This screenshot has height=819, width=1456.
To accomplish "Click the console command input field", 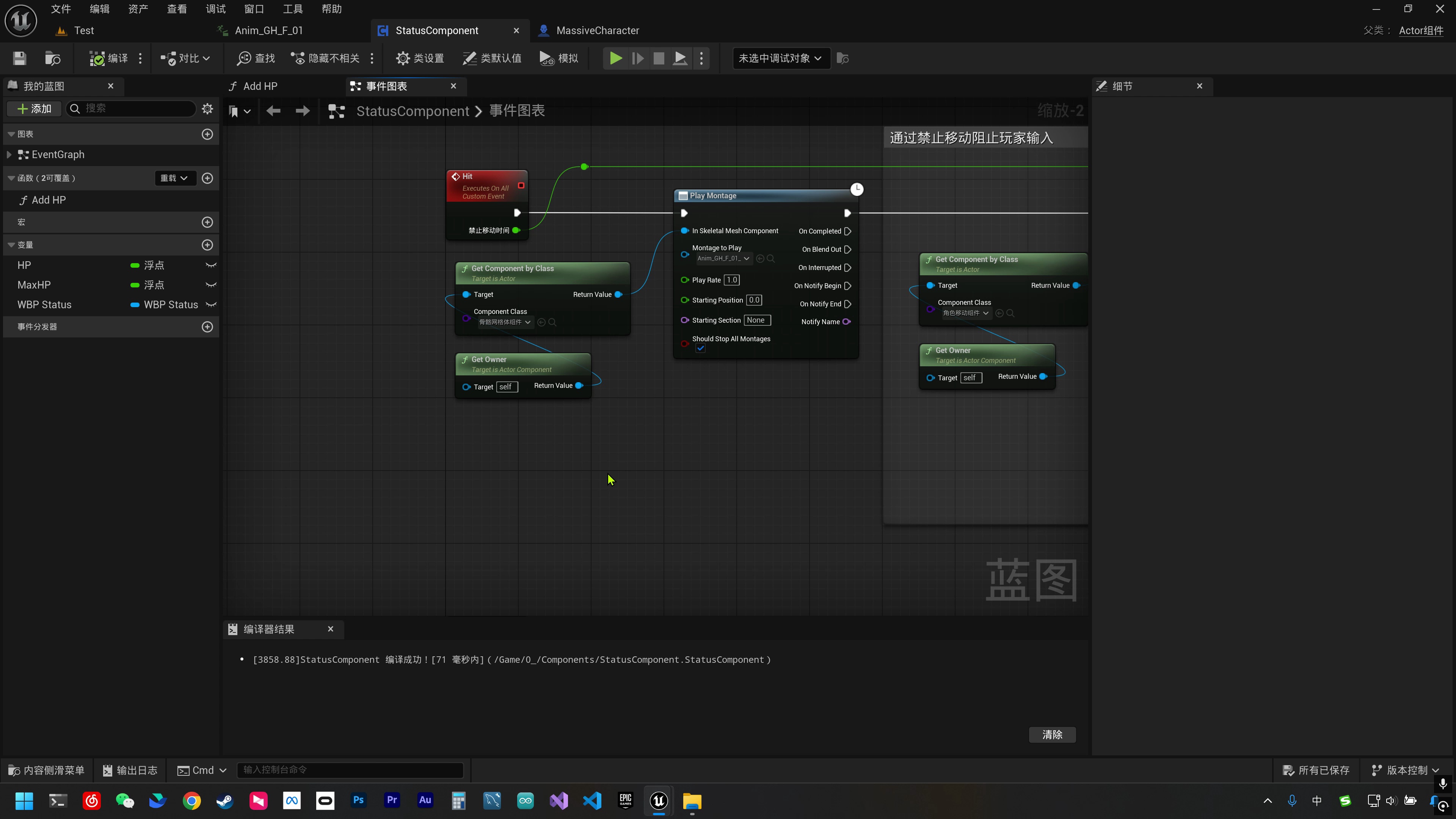I will [x=350, y=770].
